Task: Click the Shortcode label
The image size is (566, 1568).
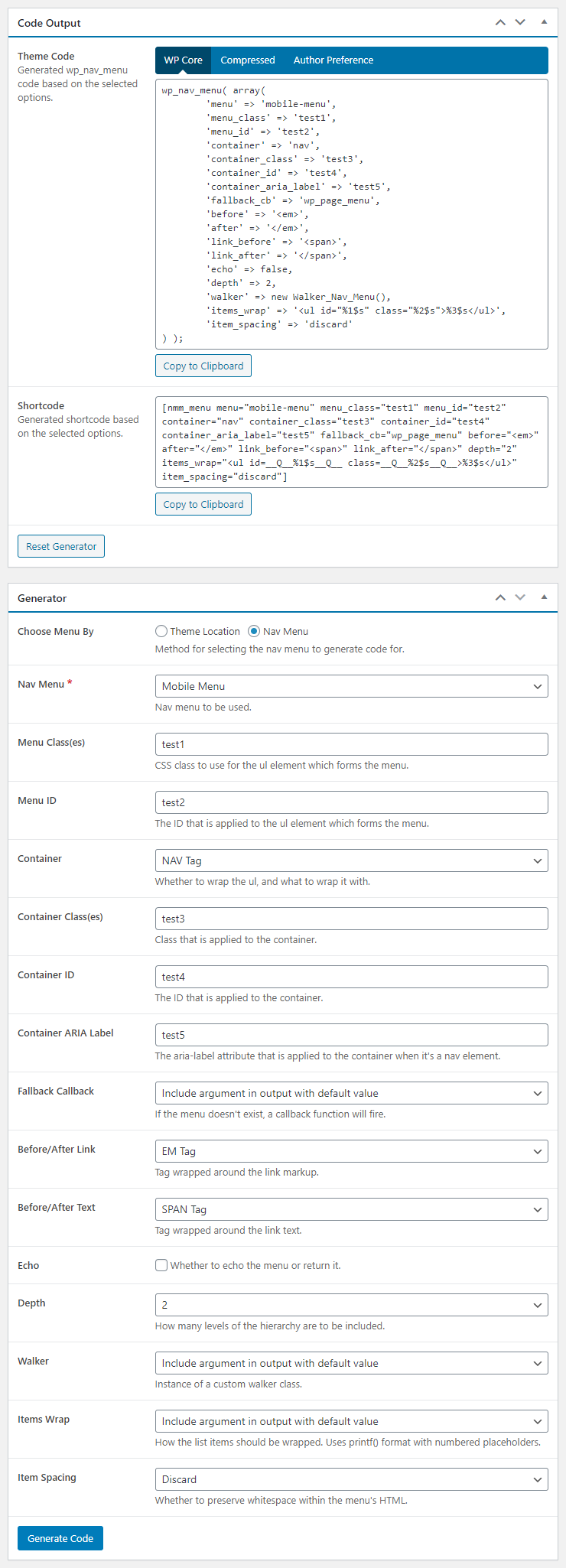Action: (41, 405)
